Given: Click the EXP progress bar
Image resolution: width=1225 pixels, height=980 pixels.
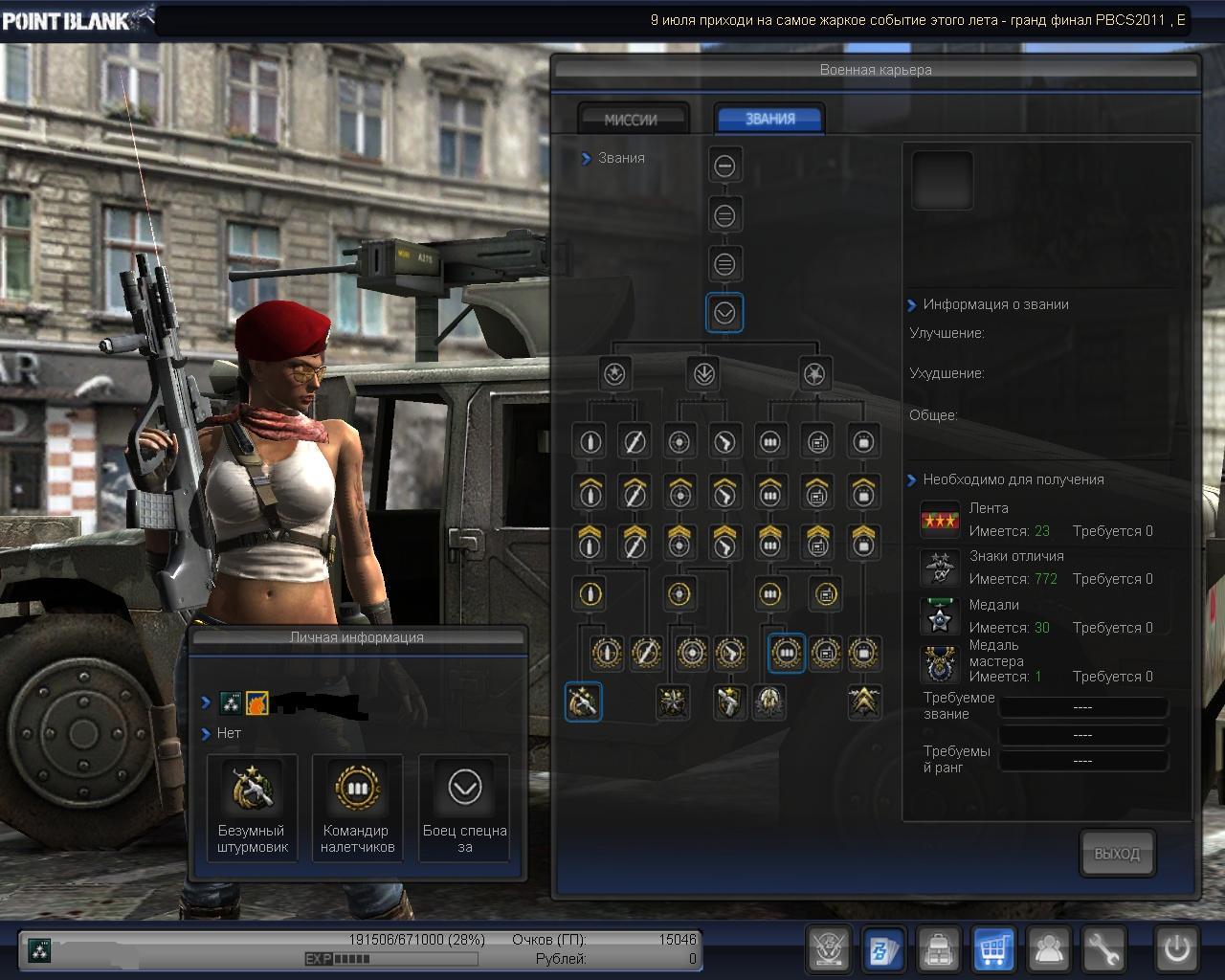Looking at the screenshot, I should coord(390,959).
